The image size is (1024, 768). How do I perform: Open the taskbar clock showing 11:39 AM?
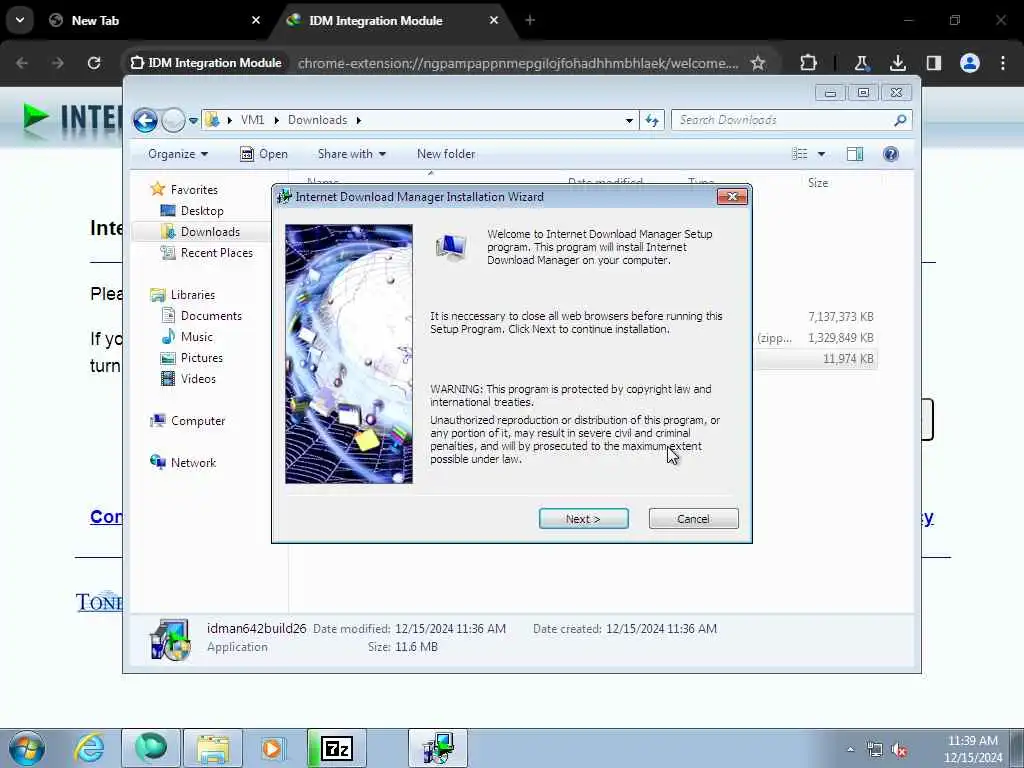point(972,749)
